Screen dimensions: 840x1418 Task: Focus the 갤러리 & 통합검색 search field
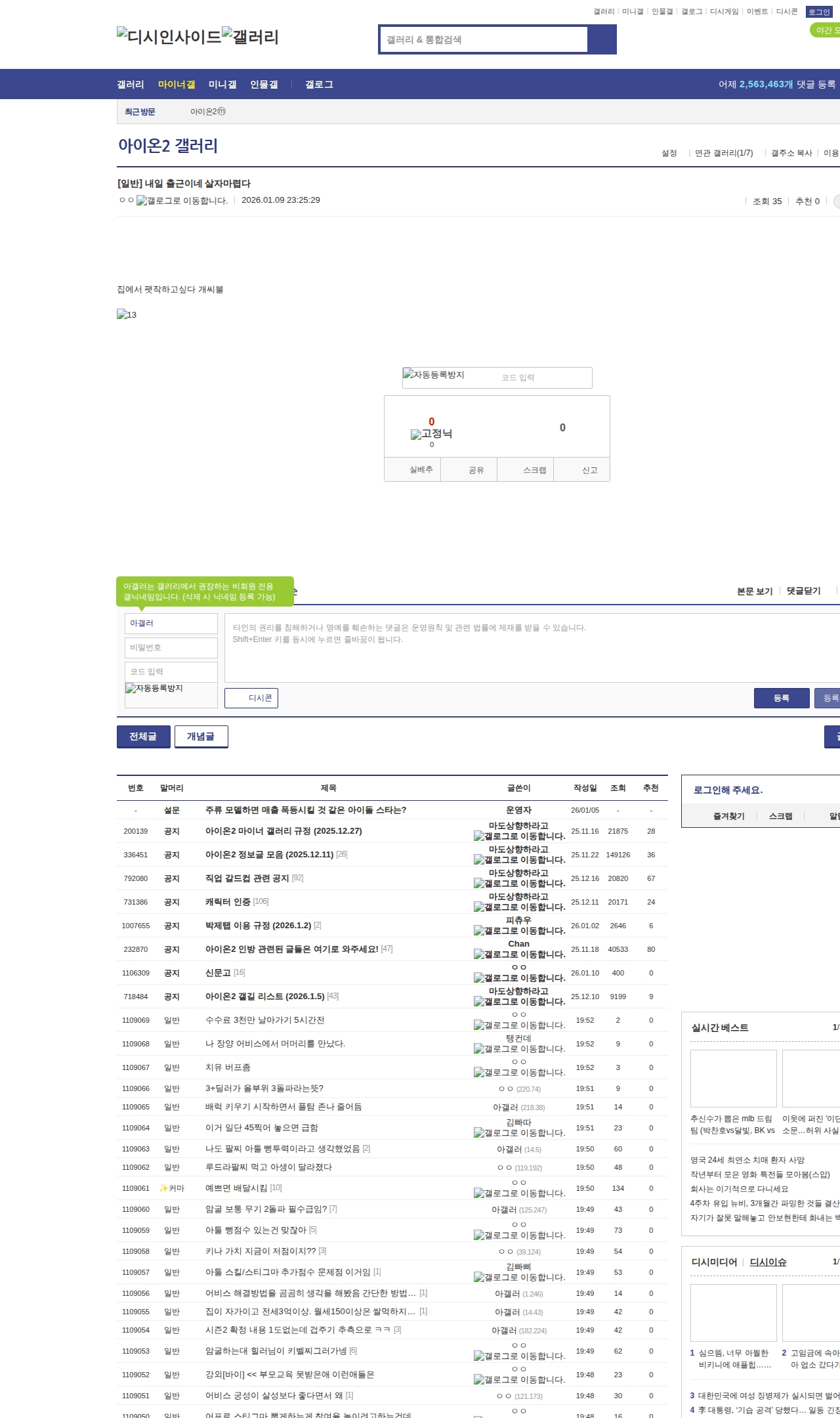(x=484, y=39)
